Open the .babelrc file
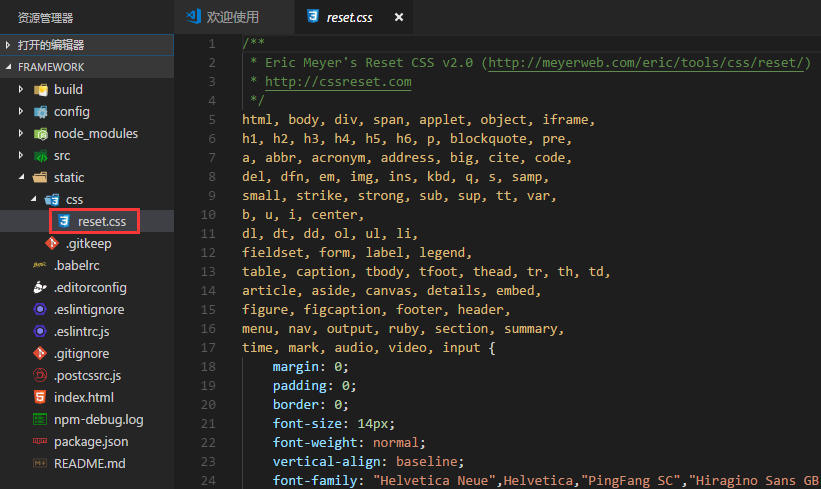The height and width of the screenshot is (489, 821). point(76,265)
